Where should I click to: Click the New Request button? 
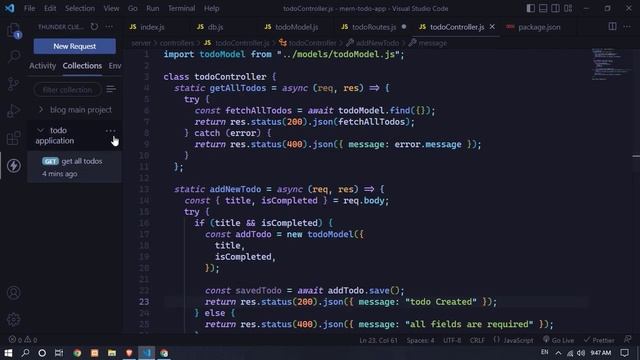[x=75, y=46]
